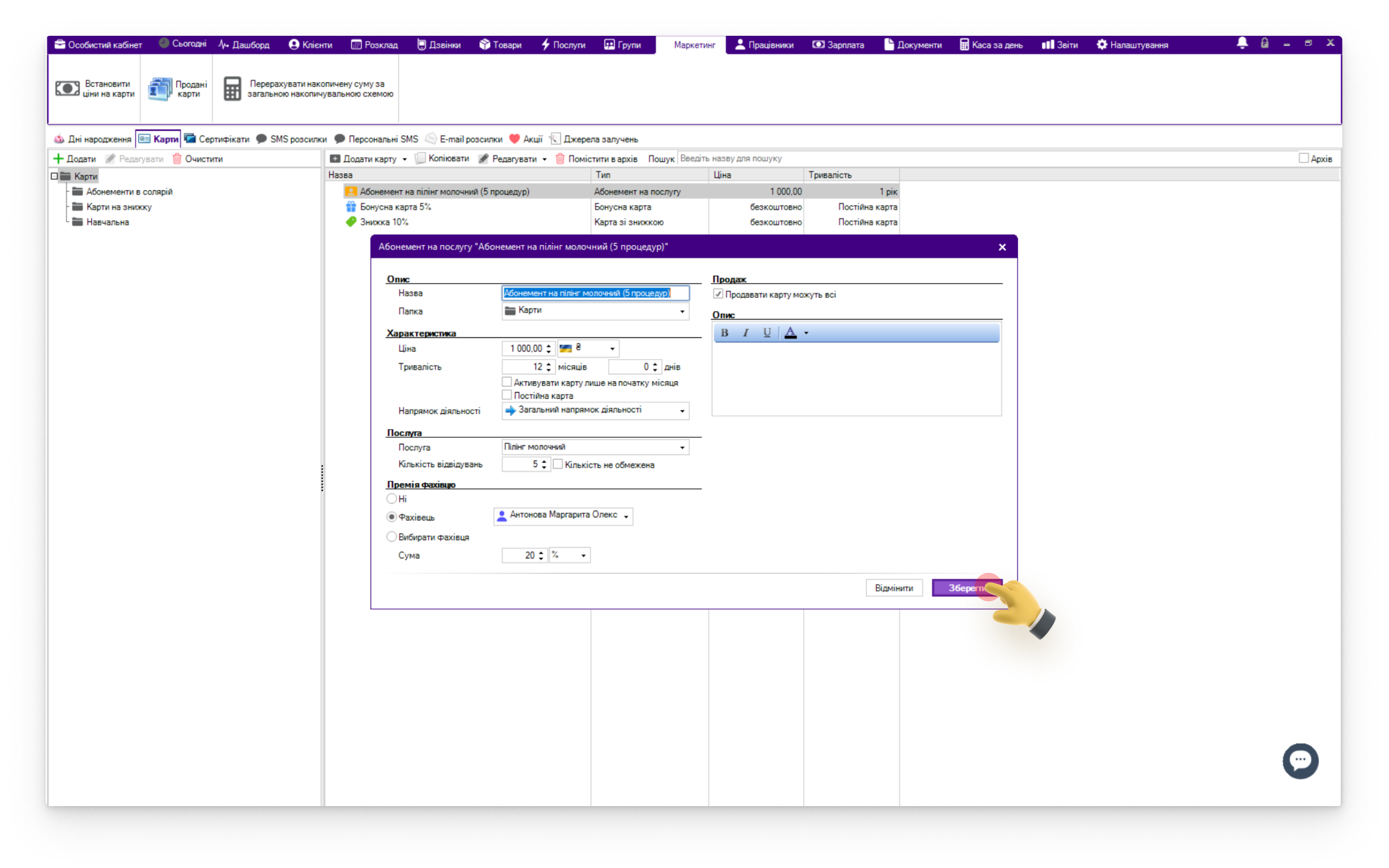This screenshot has width=1389, height=868.
Task: Toggle Активувати карту лише на початку місяця
Action: coord(506,382)
